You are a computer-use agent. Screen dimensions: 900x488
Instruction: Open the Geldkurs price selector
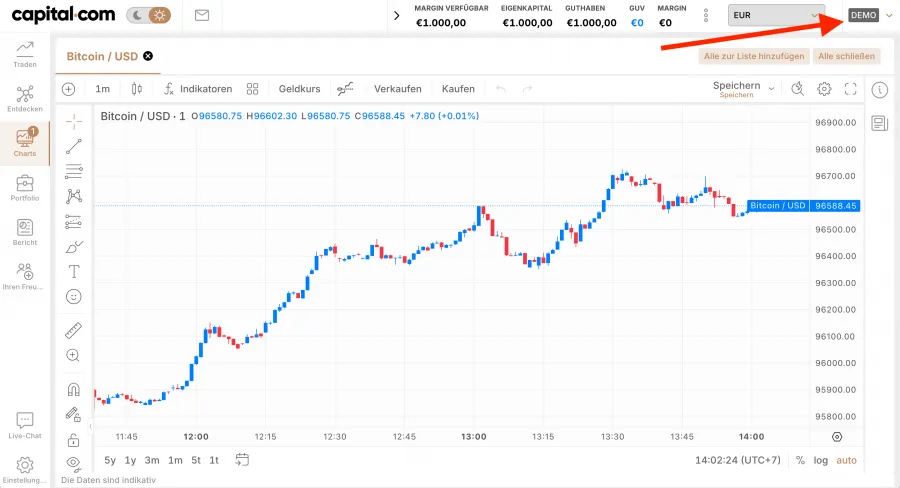point(299,89)
